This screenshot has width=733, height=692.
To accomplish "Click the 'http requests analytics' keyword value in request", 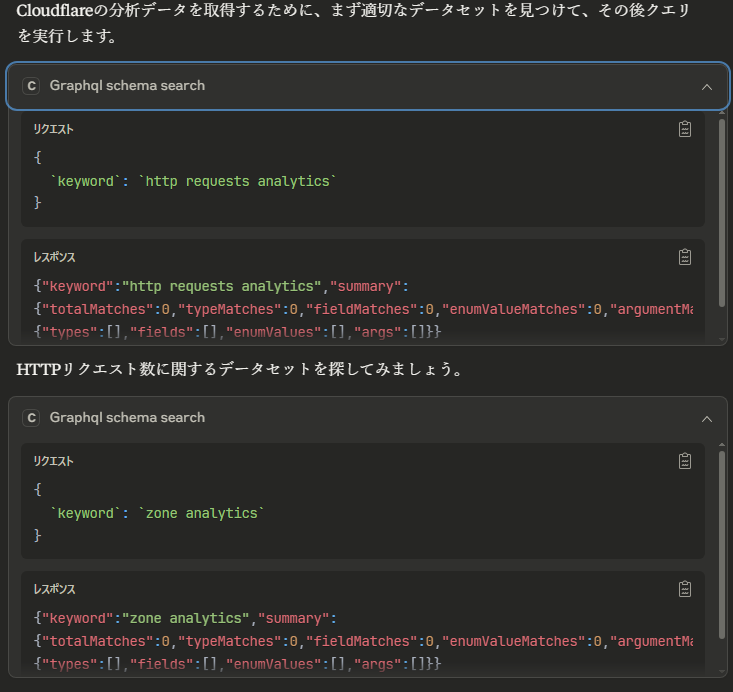I will tap(237, 181).
